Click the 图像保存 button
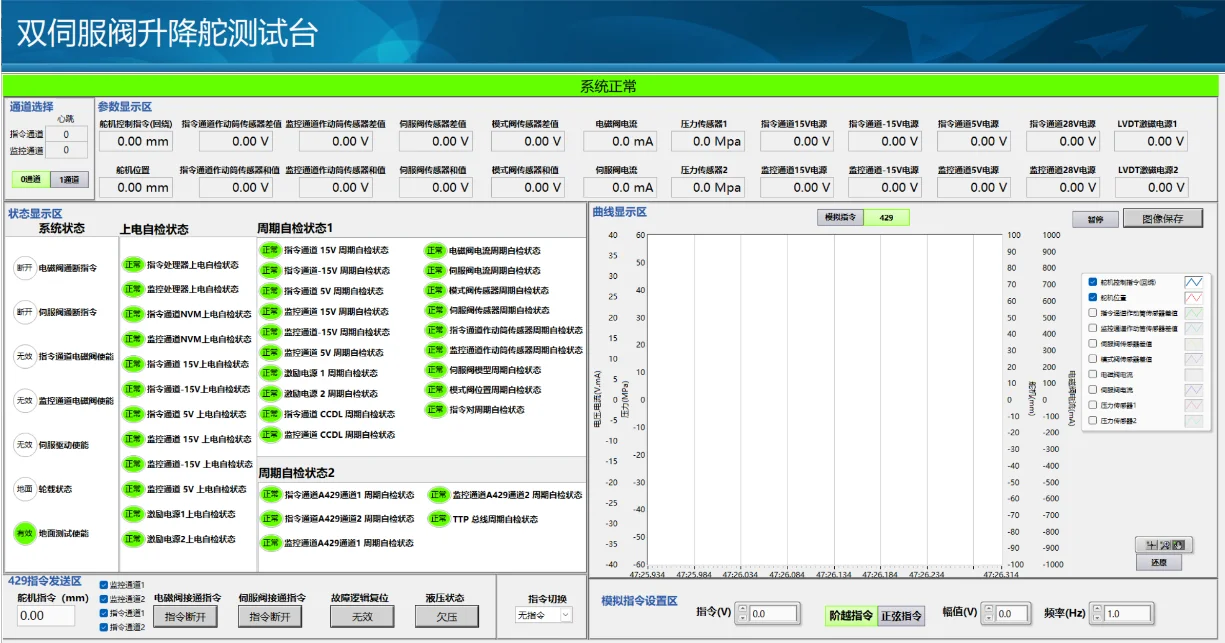Image resolution: width=1225 pixels, height=643 pixels. click(1162, 218)
